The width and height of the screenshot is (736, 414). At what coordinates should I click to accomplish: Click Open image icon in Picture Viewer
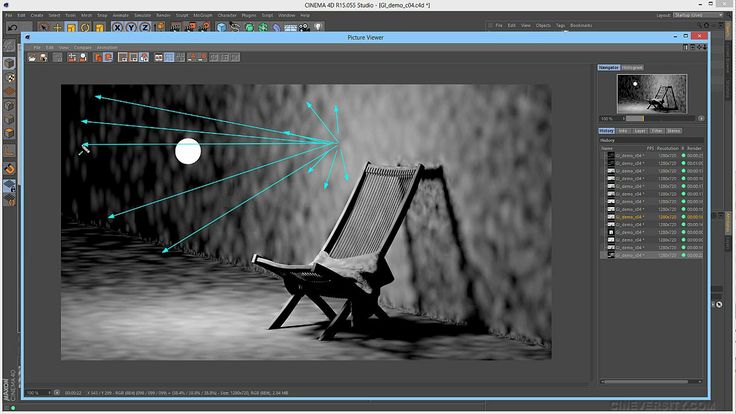32,57
